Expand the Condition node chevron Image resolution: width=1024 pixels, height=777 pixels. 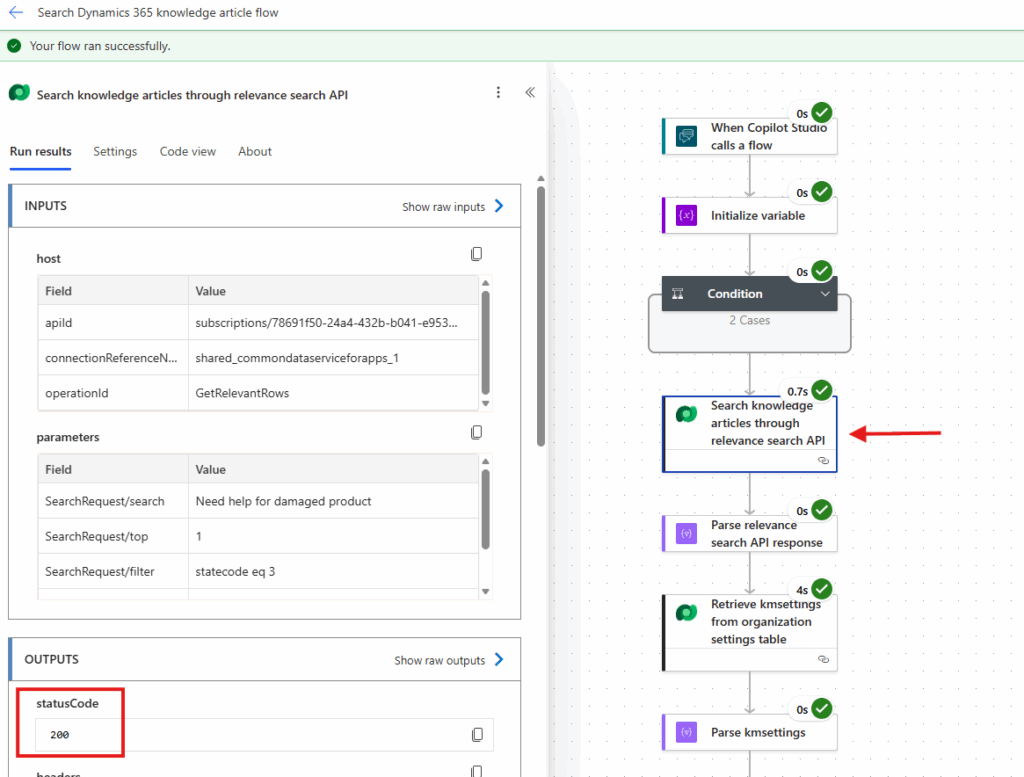click(825, 294)
